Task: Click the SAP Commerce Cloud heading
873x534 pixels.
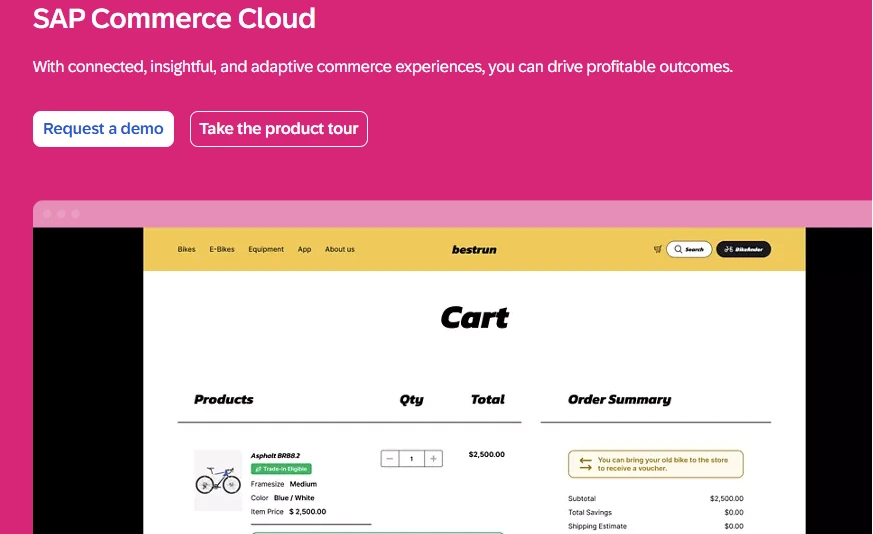Action: click(x=174, y=18)
